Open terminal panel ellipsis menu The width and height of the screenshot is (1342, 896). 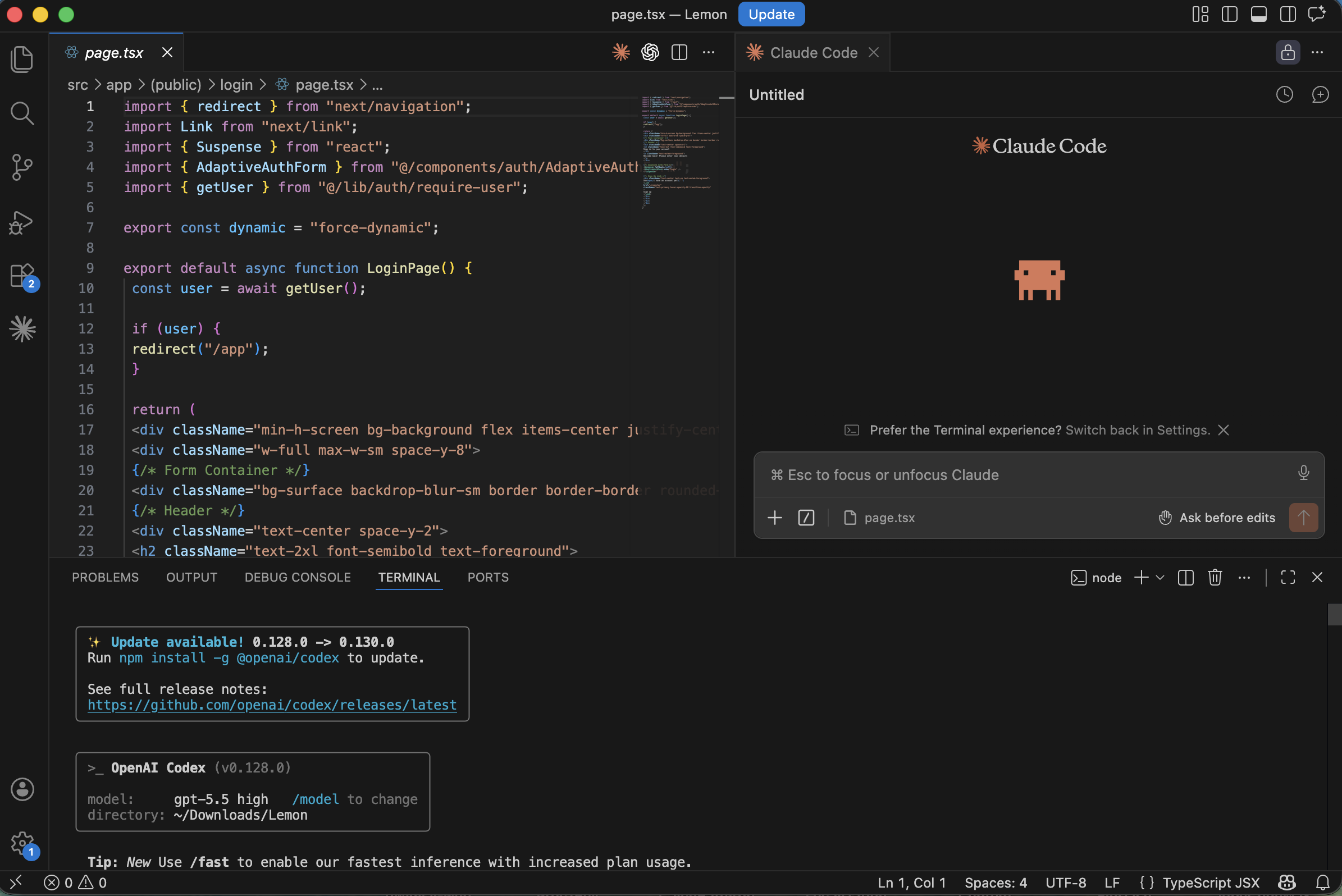pyautogui.click(x=1244, y=578)
